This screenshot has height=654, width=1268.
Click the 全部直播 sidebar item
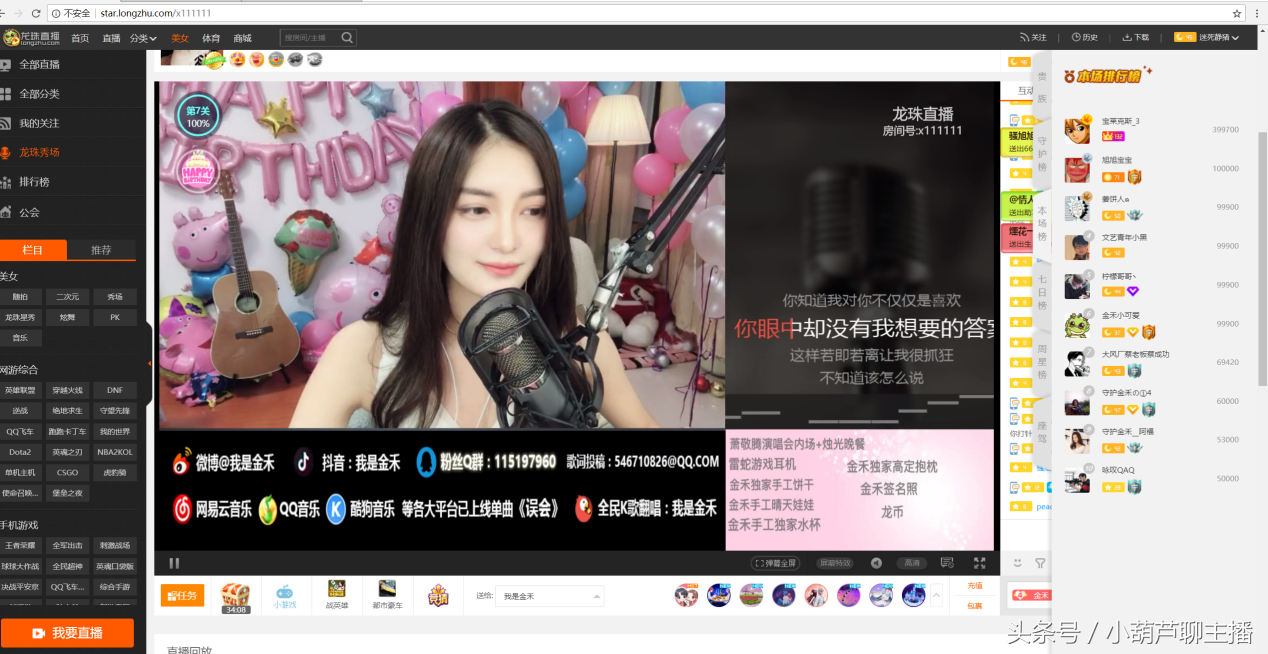coord(40,64)
